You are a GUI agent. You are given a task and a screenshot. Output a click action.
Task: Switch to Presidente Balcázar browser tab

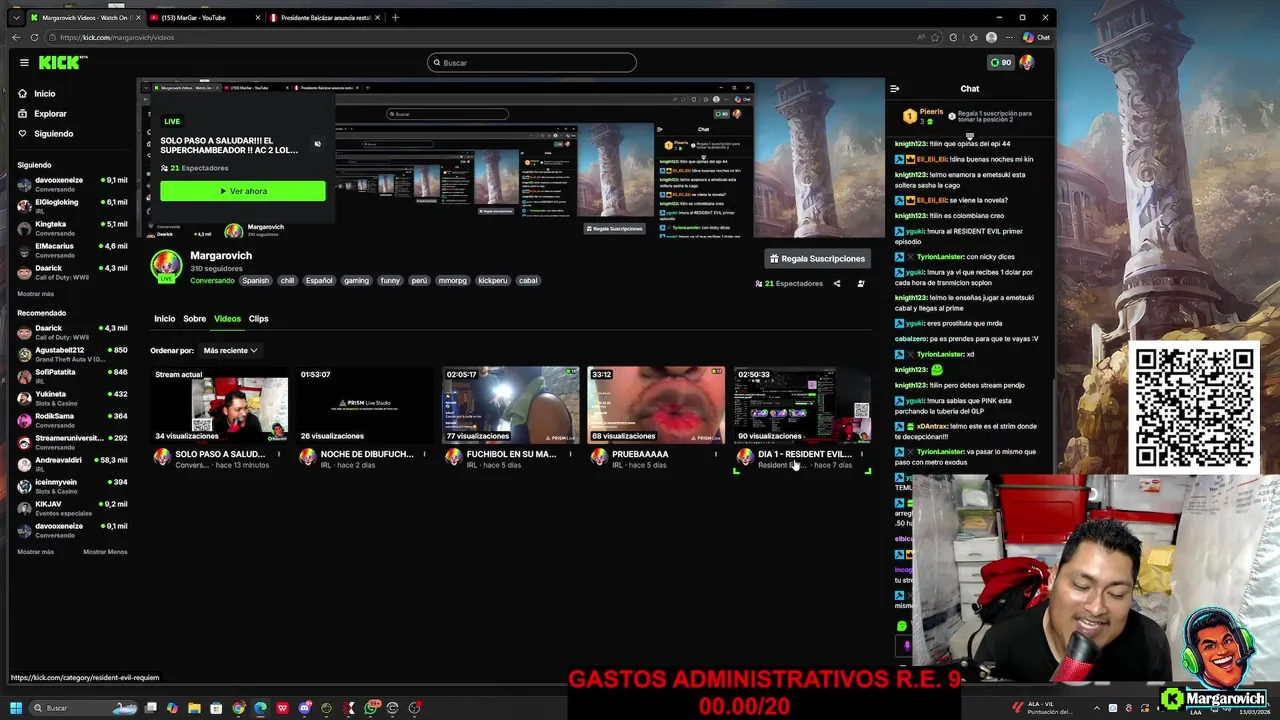point(324,17)
